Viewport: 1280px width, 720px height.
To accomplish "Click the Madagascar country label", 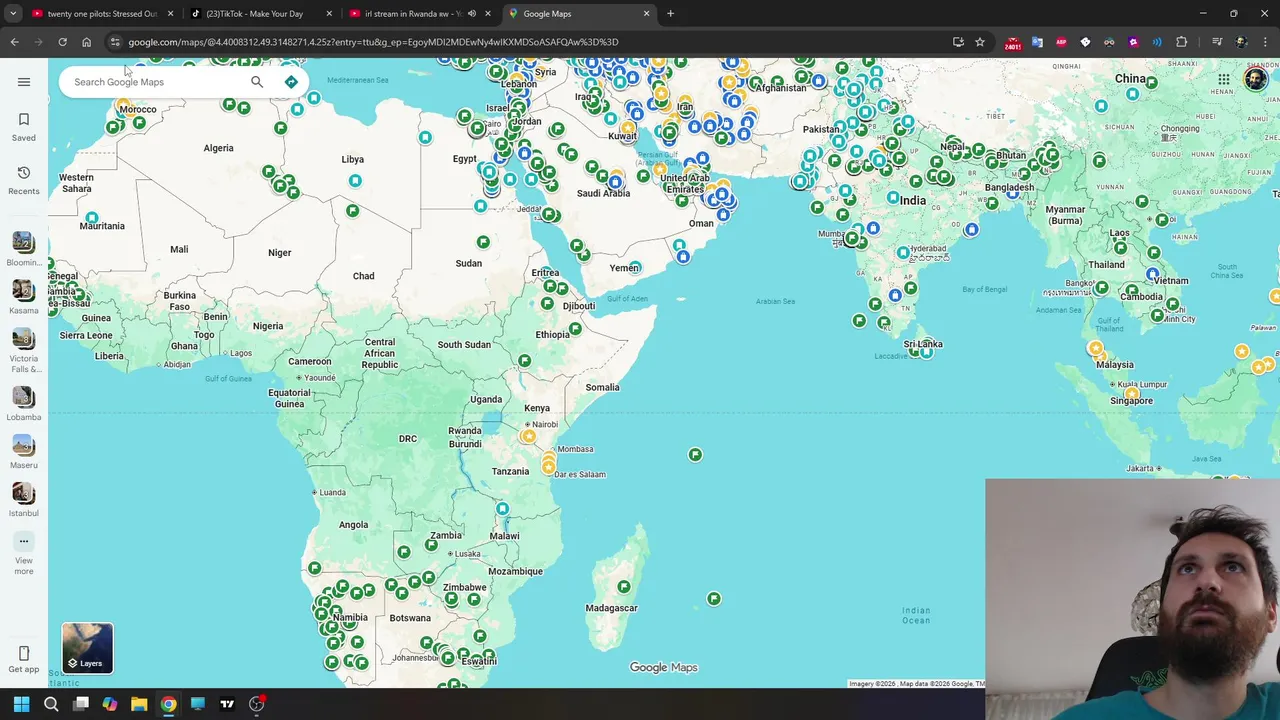I will [x=611, y=608].
